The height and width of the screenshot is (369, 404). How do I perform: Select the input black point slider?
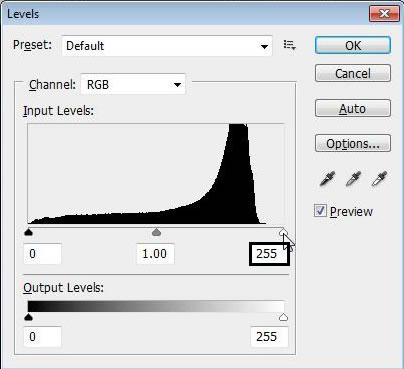pyautogui.click(x=29, y=232)
